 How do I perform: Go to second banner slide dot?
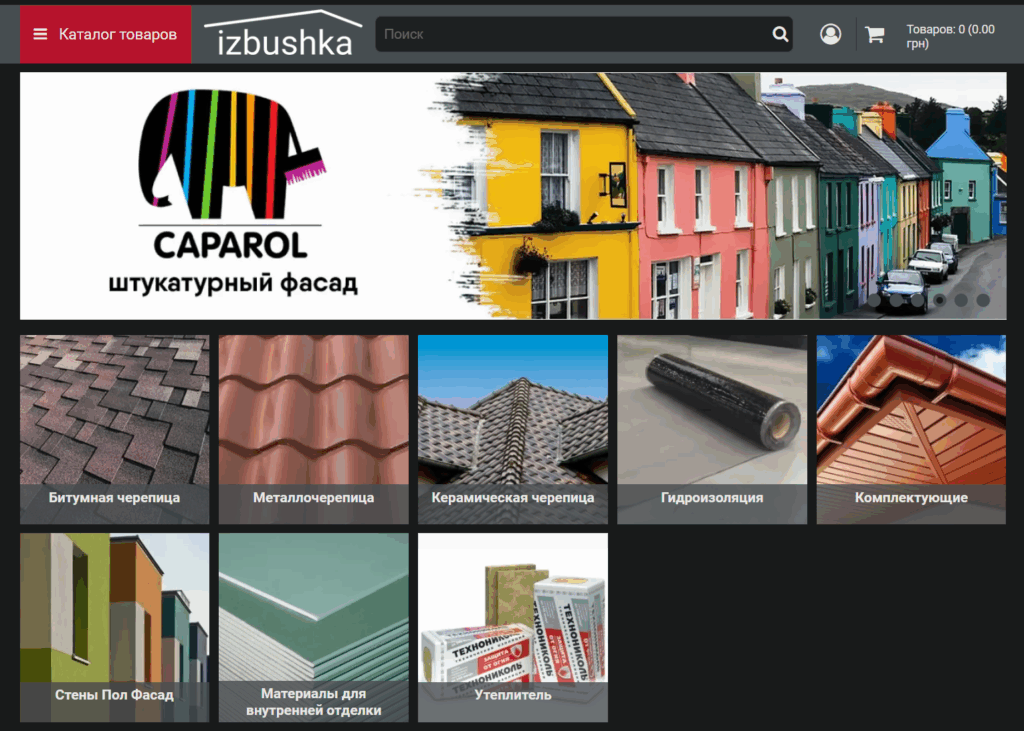click(x=895, y=301)
